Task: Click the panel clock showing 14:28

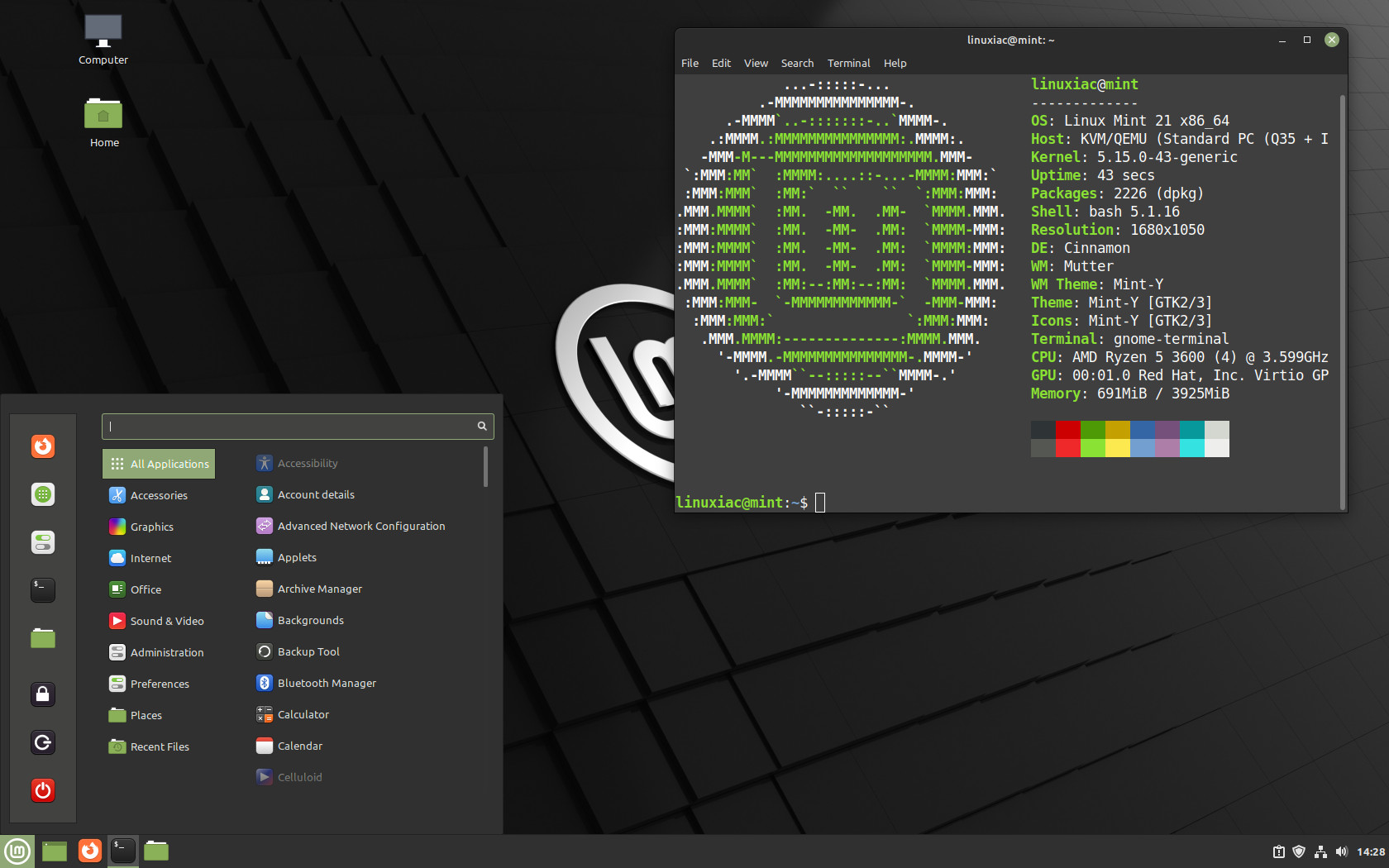Action: pyautogui.click(x=1371, y=851)
